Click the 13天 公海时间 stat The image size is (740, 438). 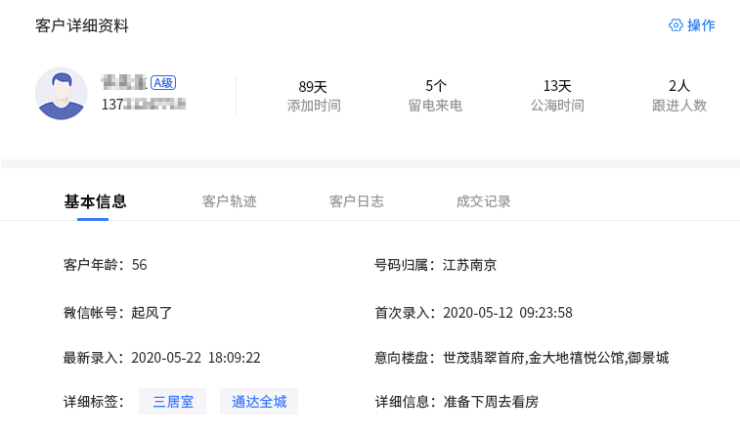[x=557, y=95]
